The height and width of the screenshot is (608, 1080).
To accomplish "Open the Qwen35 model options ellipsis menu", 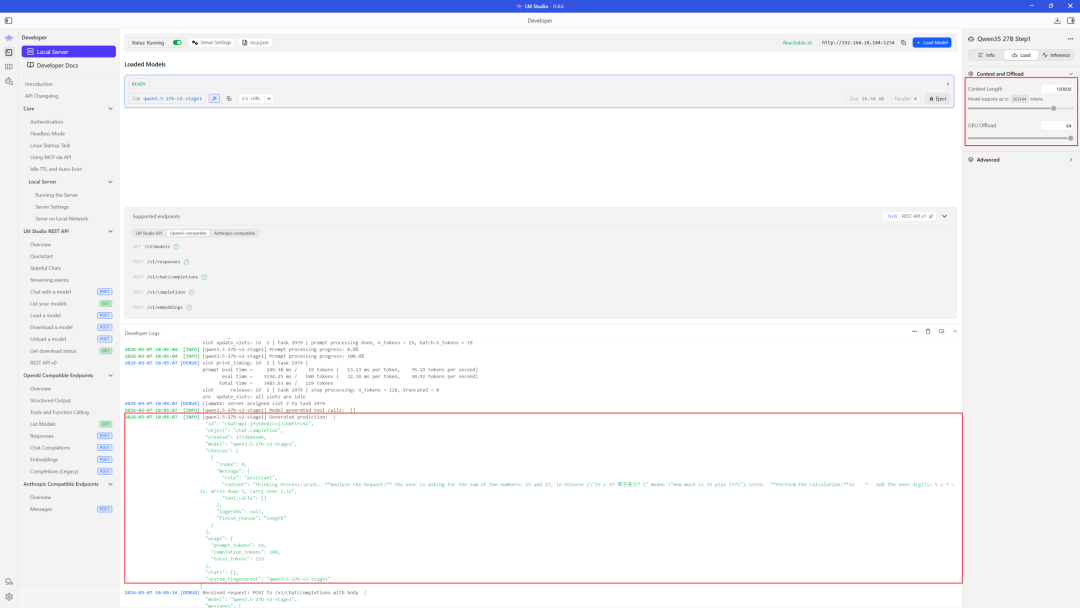I will click(x=1070, y=39).
